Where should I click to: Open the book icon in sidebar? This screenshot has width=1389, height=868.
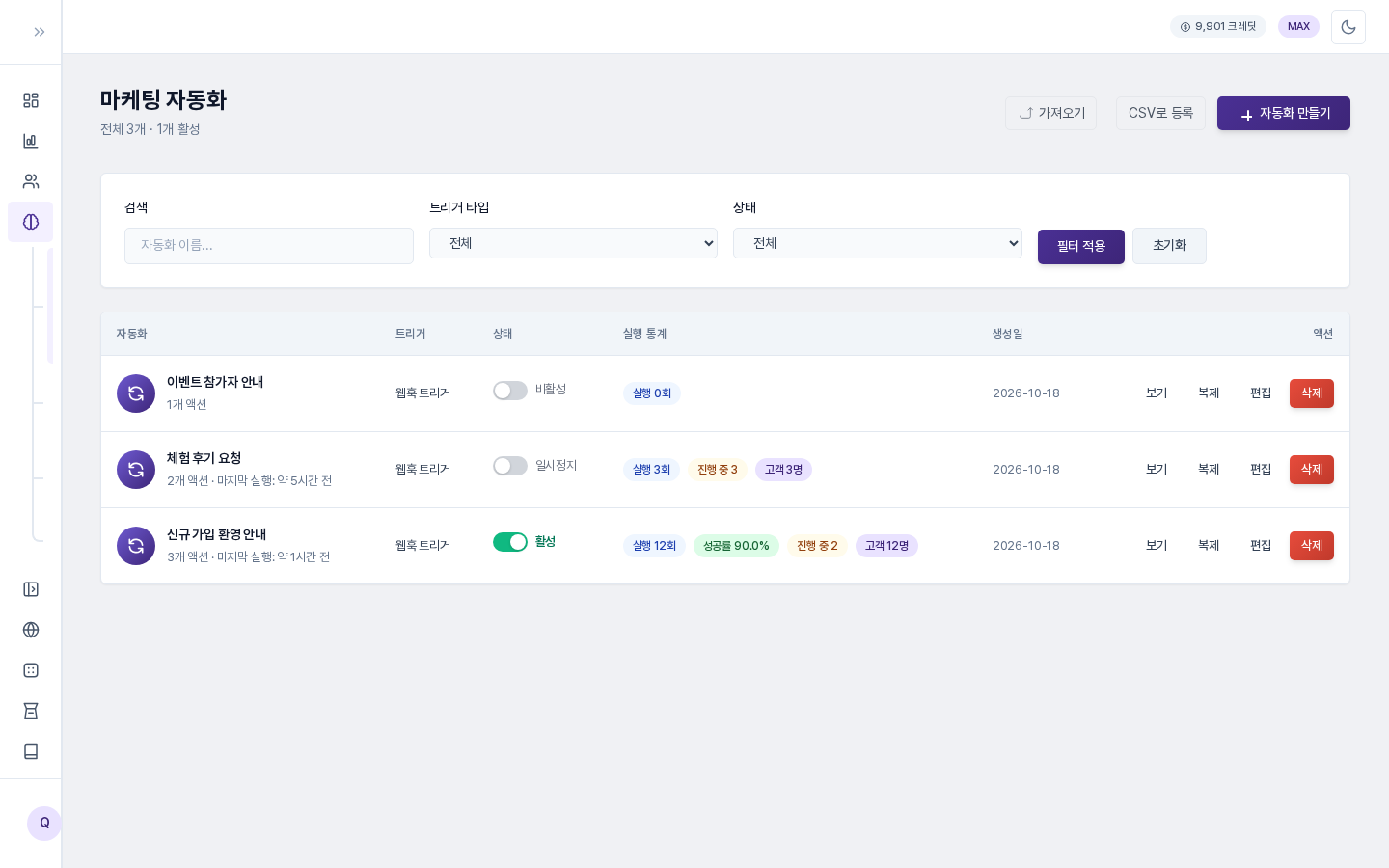(x=31, y=751)
